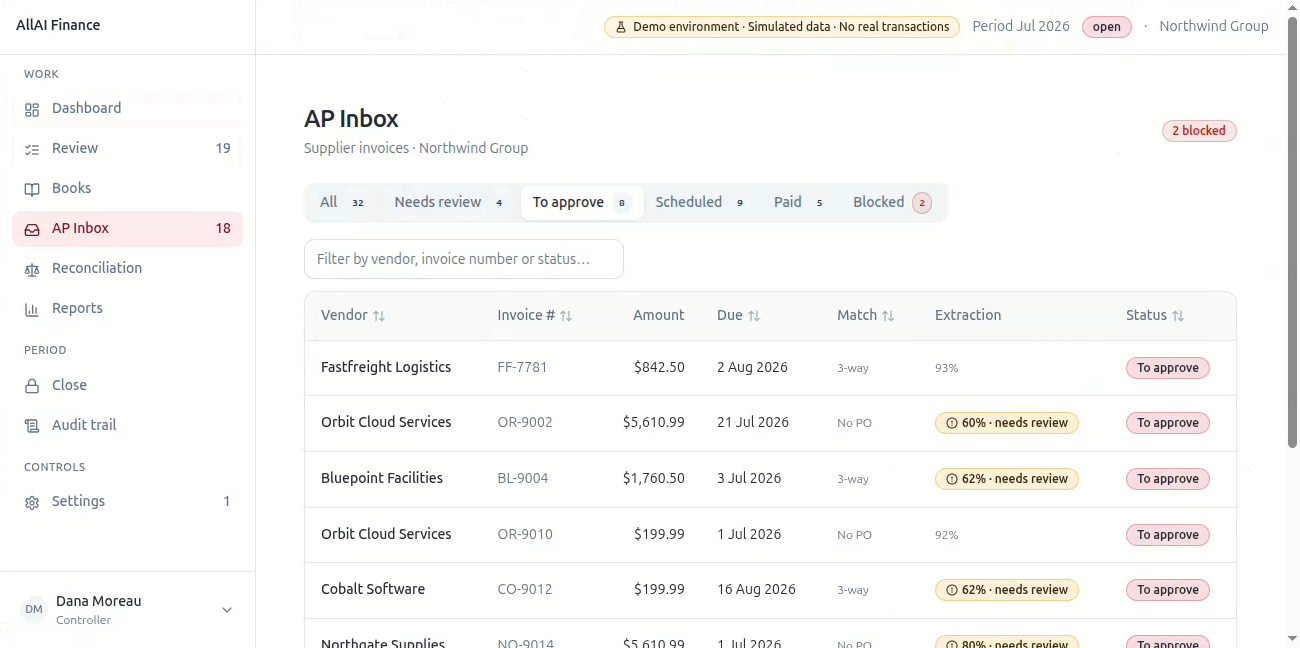Screen dimensions: 1300x648
Task: Click the Close padlock icon
Action: (x=32, y=386)
